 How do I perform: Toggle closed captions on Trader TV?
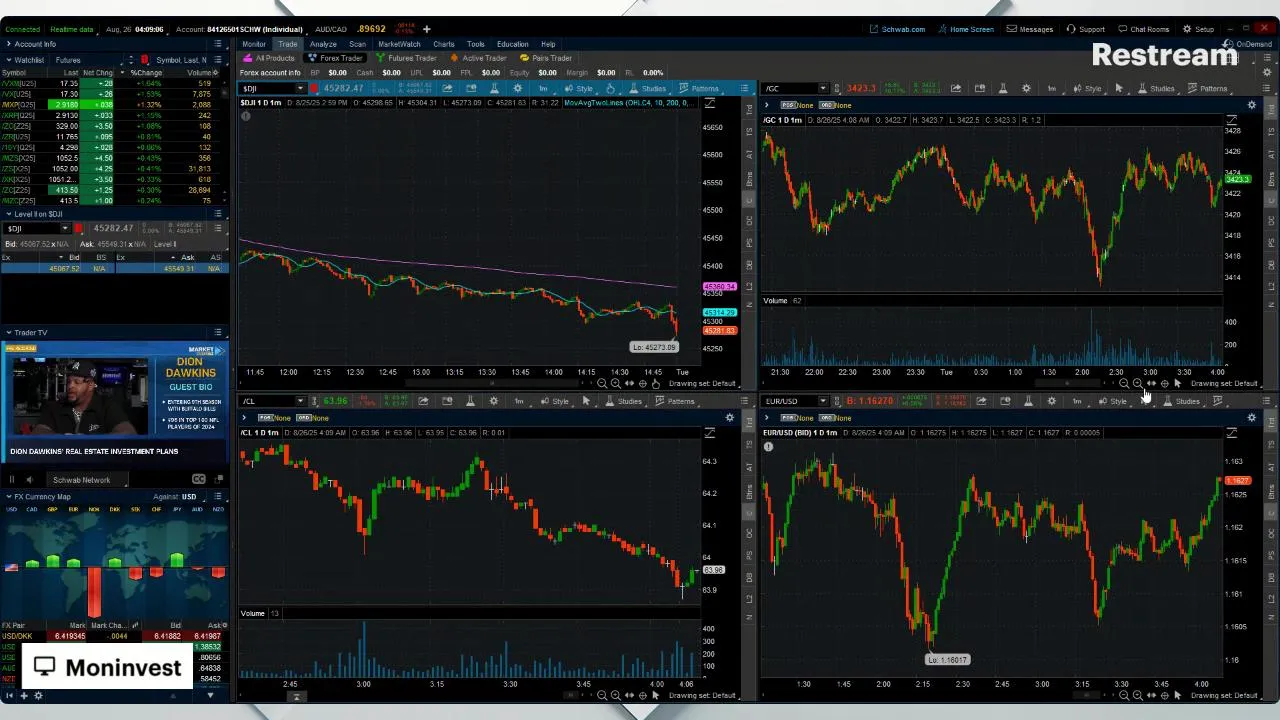pos(198,480)
